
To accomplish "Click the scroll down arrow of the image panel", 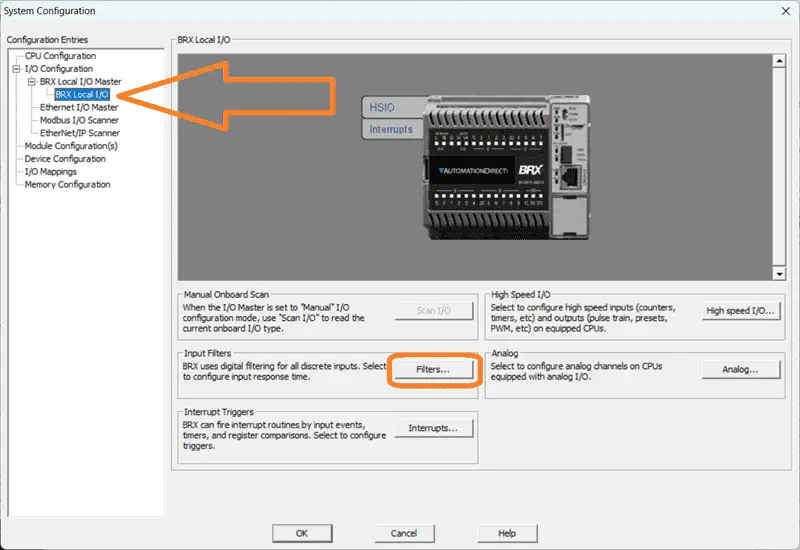I will tap(779, 273).
